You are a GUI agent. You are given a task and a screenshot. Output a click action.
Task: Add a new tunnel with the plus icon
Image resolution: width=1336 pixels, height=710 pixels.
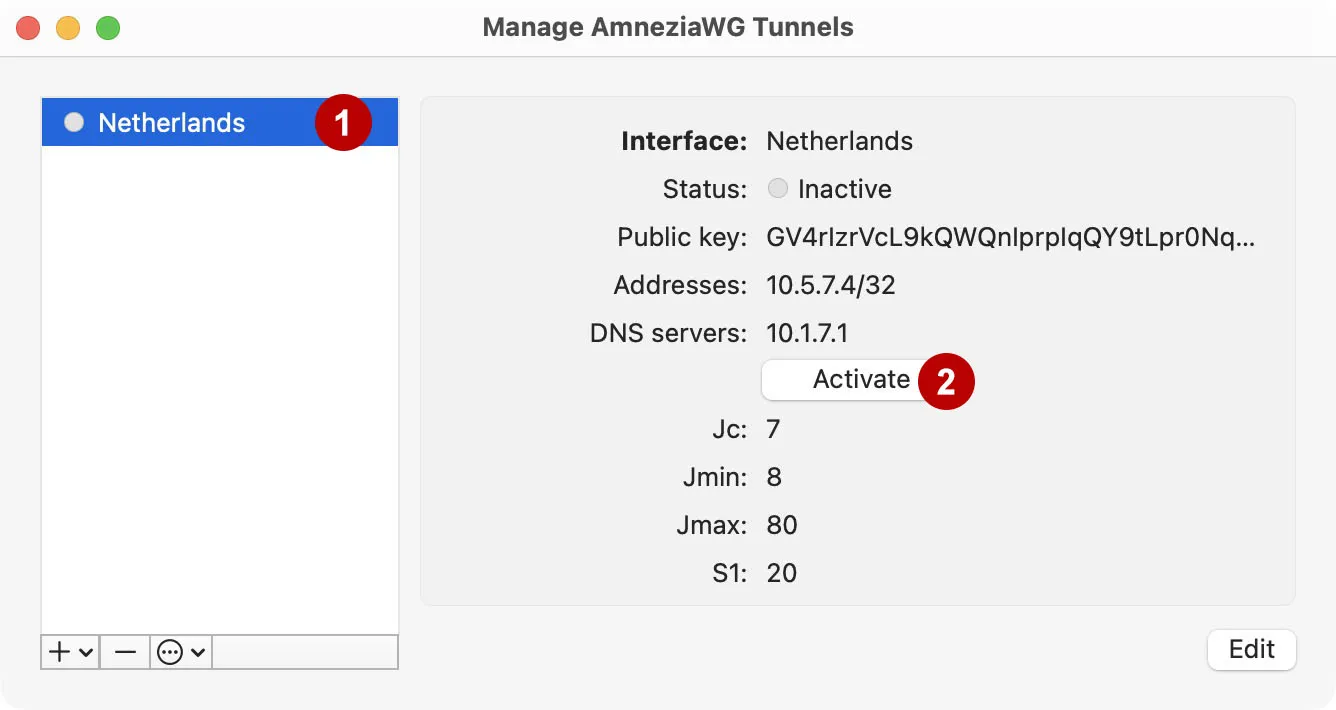[x=60, y=652]
